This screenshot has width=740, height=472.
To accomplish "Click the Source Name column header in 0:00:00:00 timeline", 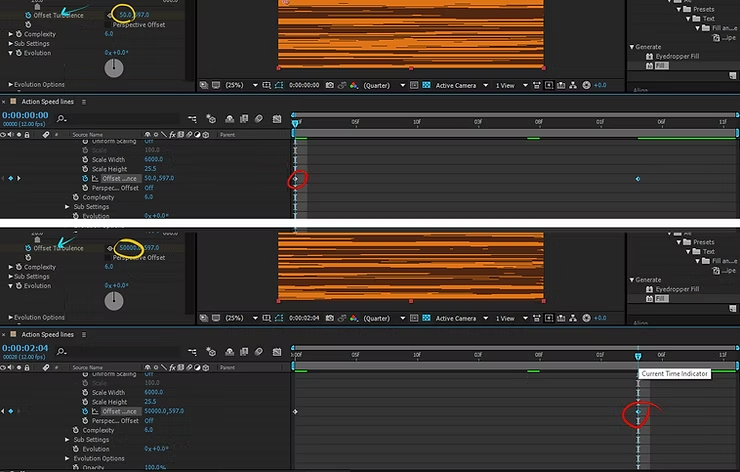I will point(87,135).
